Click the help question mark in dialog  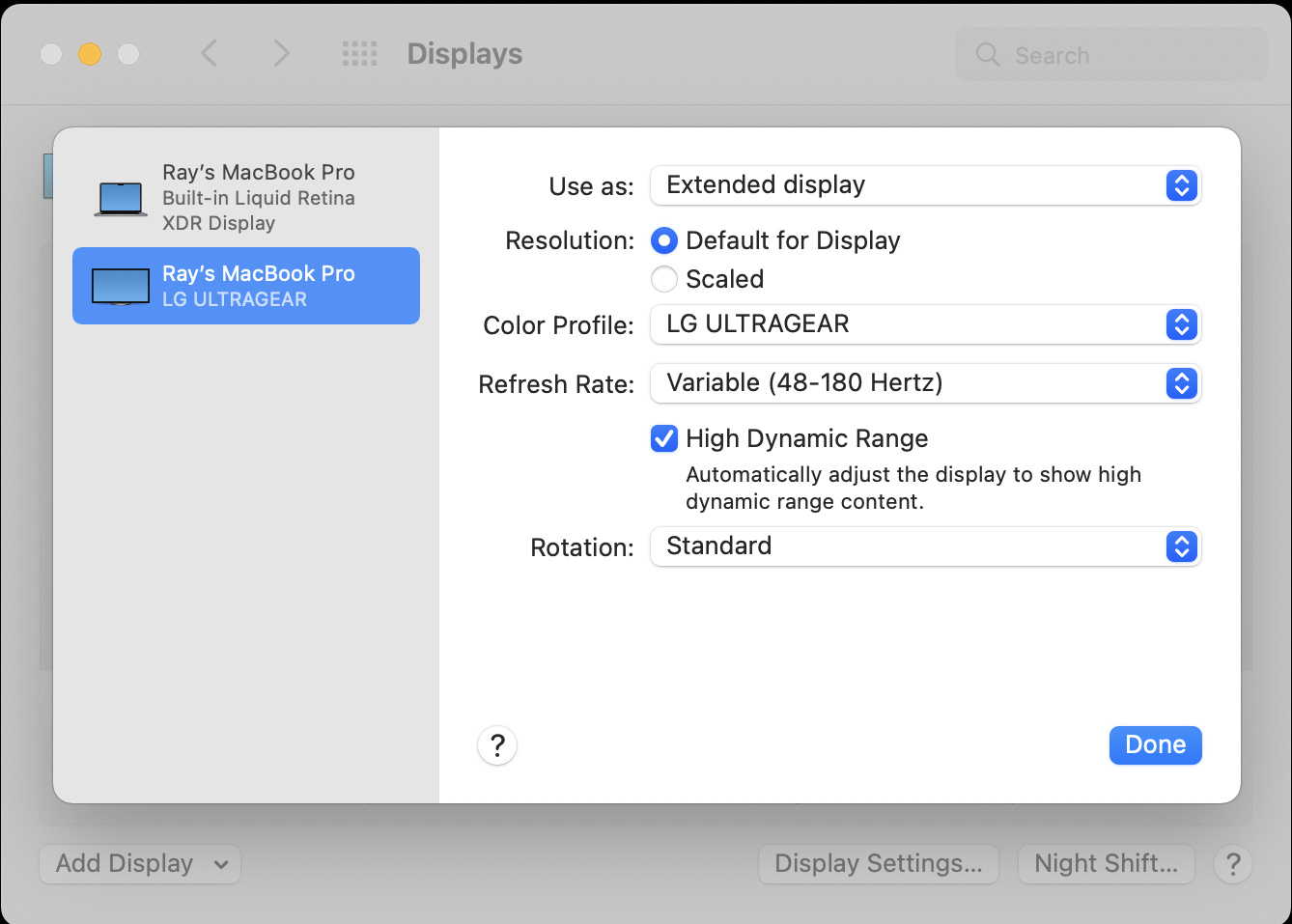coord(497,745)
